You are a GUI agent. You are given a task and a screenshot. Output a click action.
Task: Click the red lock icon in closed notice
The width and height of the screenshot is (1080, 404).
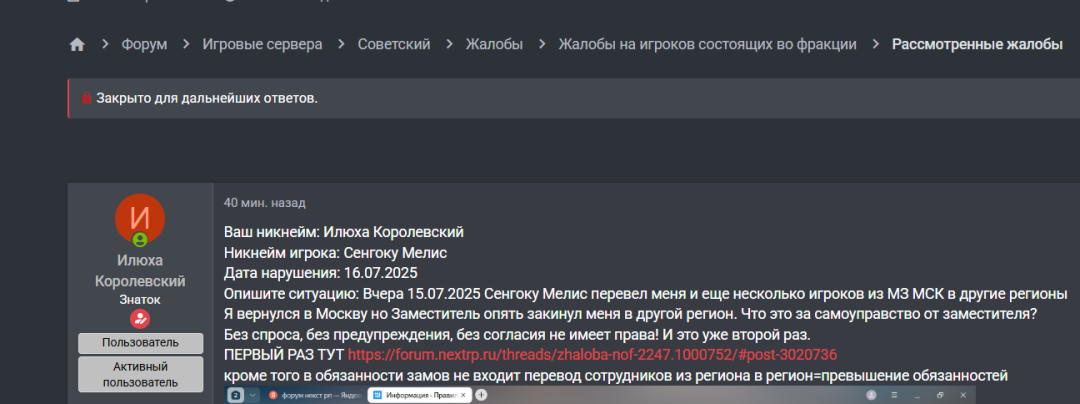click(x=87, y=98)
